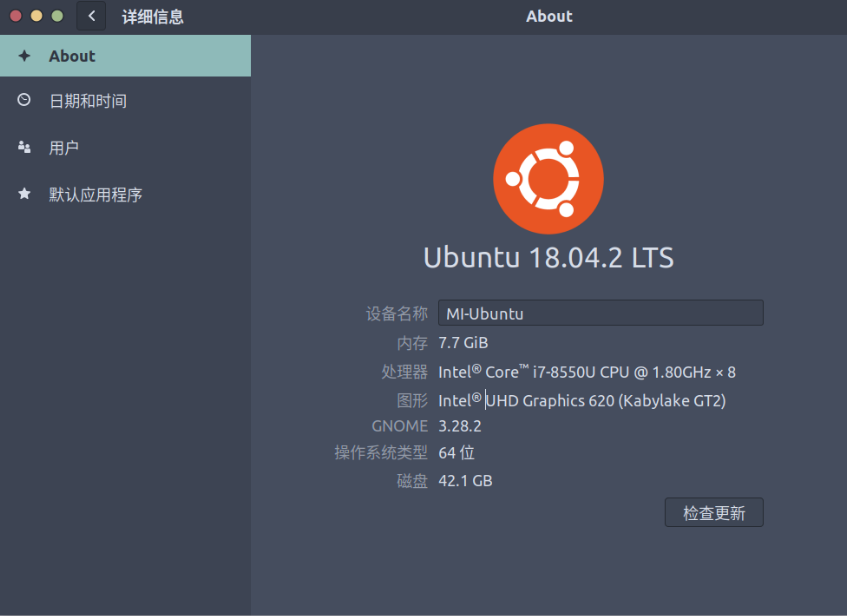
Task: Click the About title in the header bar
Action: (549, 16)
